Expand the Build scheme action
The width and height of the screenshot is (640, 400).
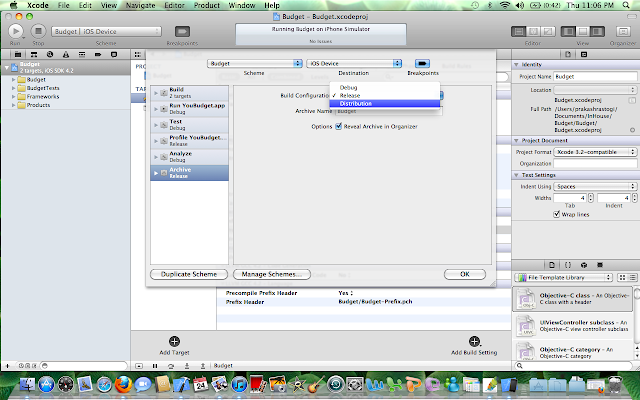pyautogui.click(x=156, y=93)
